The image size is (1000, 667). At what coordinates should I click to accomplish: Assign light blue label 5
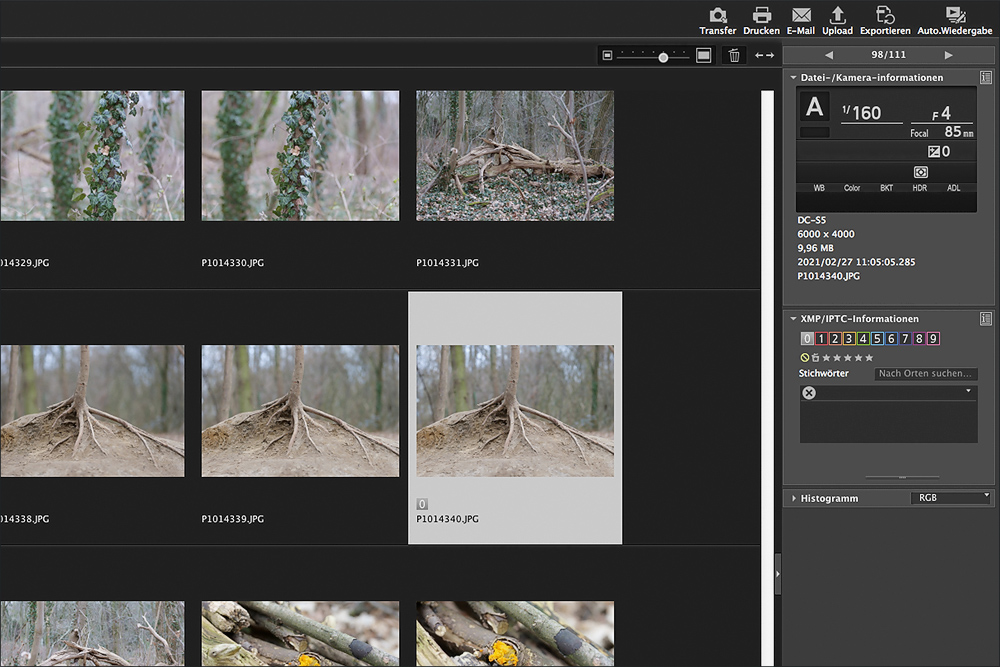pyautogui.click(x=877, y=339)
